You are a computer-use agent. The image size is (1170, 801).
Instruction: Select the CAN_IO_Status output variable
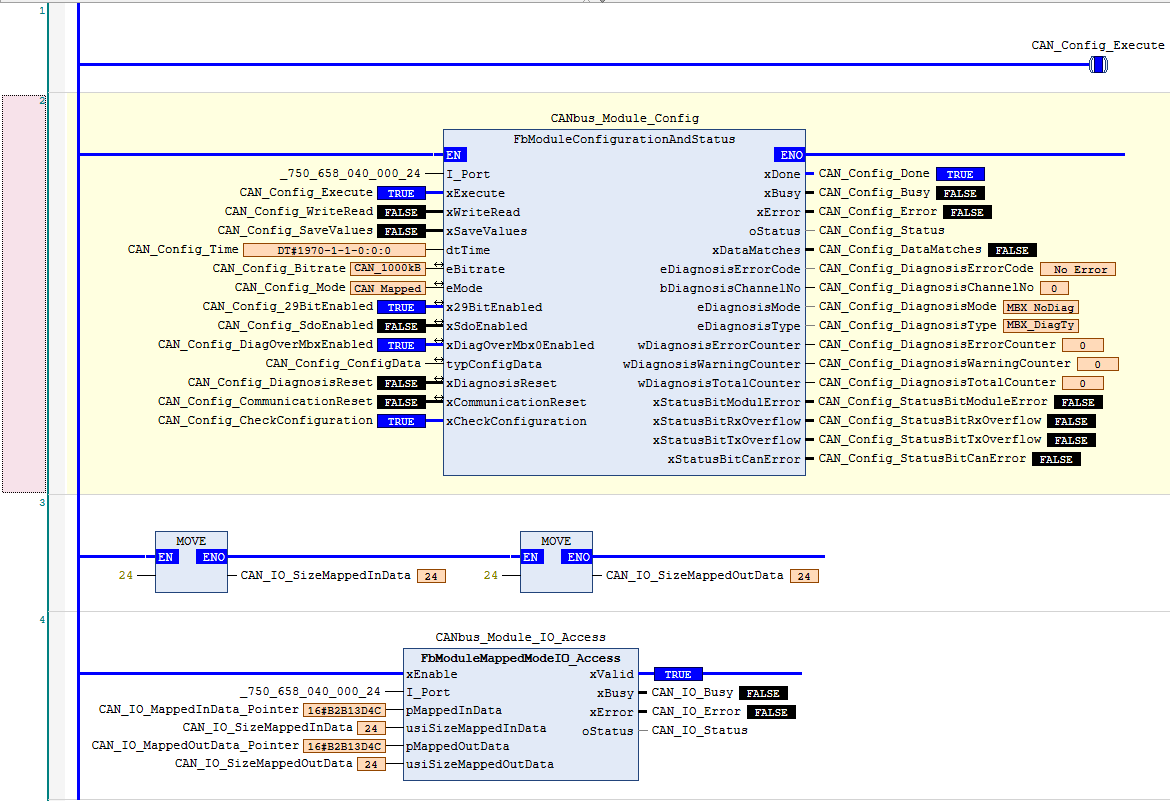(x=699, y=730)
